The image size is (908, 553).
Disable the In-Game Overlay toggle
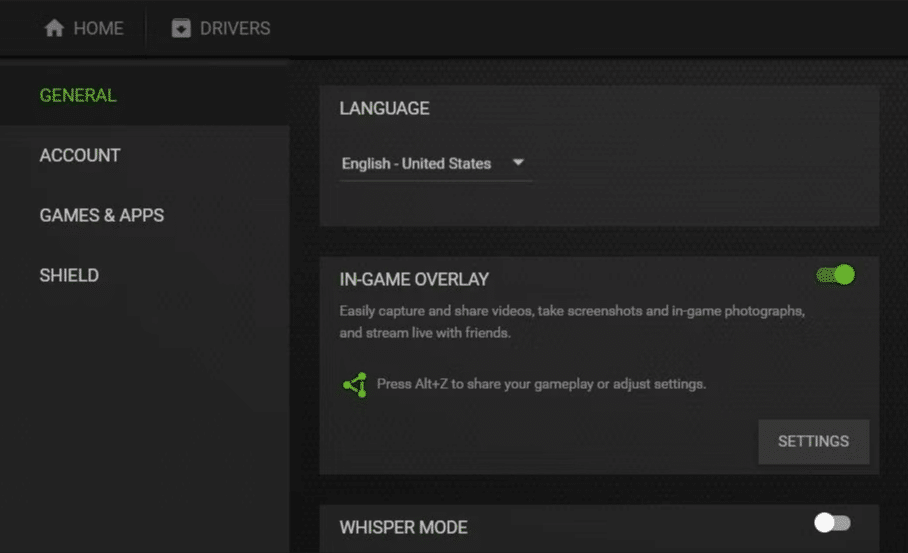pyautogui.click(x=835, y=274)
